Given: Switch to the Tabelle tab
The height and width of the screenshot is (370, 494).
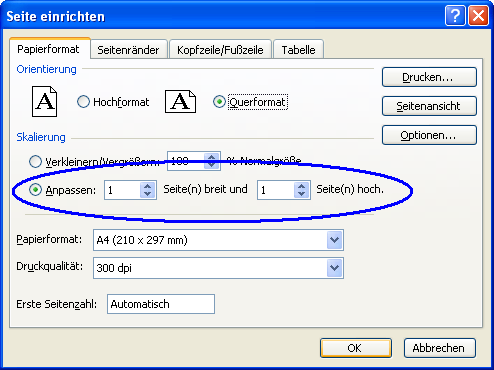Looking at the screenshot, I should coord(298,49).
